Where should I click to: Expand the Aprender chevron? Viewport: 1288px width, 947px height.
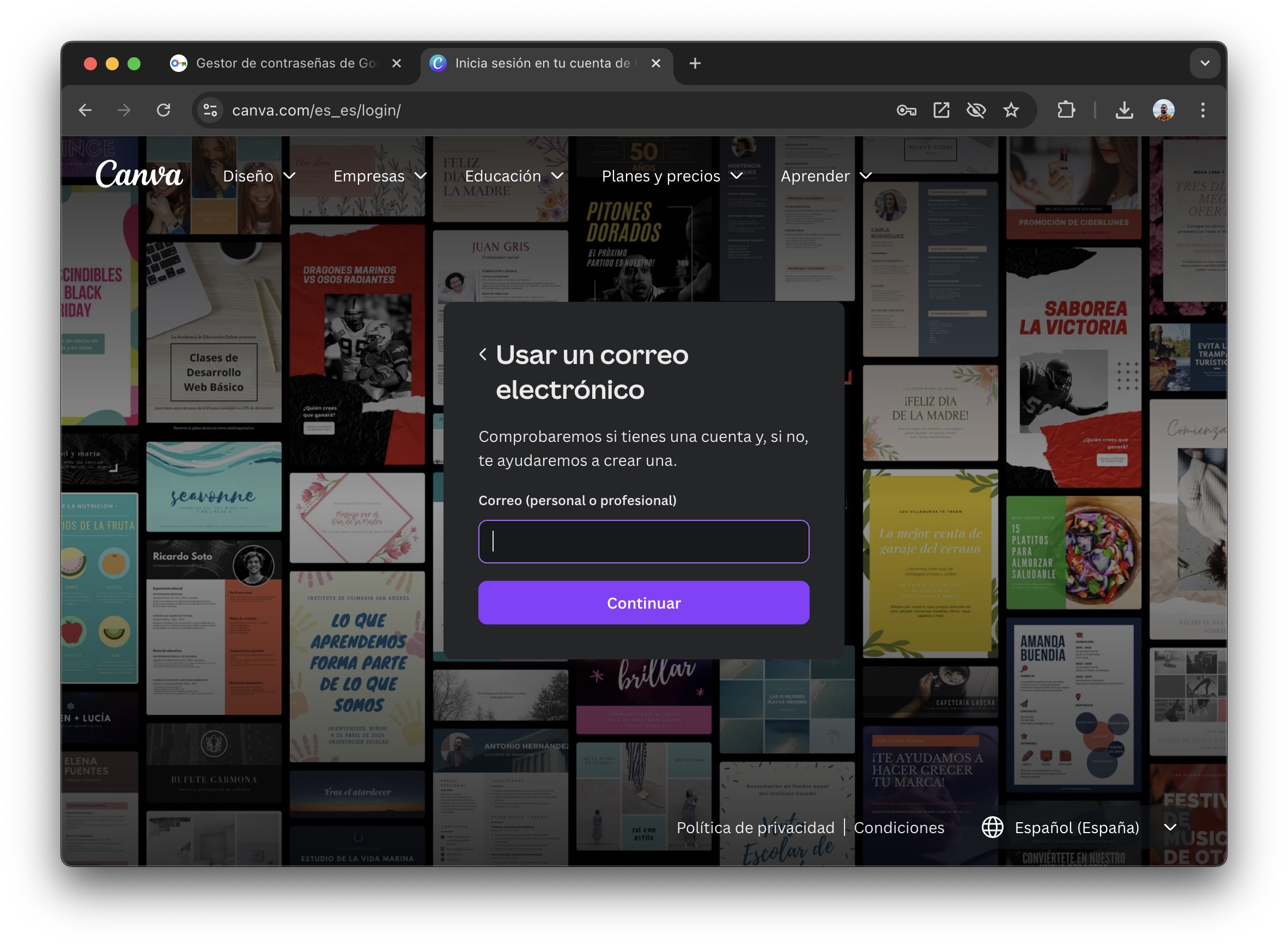(x=866, y=176)
